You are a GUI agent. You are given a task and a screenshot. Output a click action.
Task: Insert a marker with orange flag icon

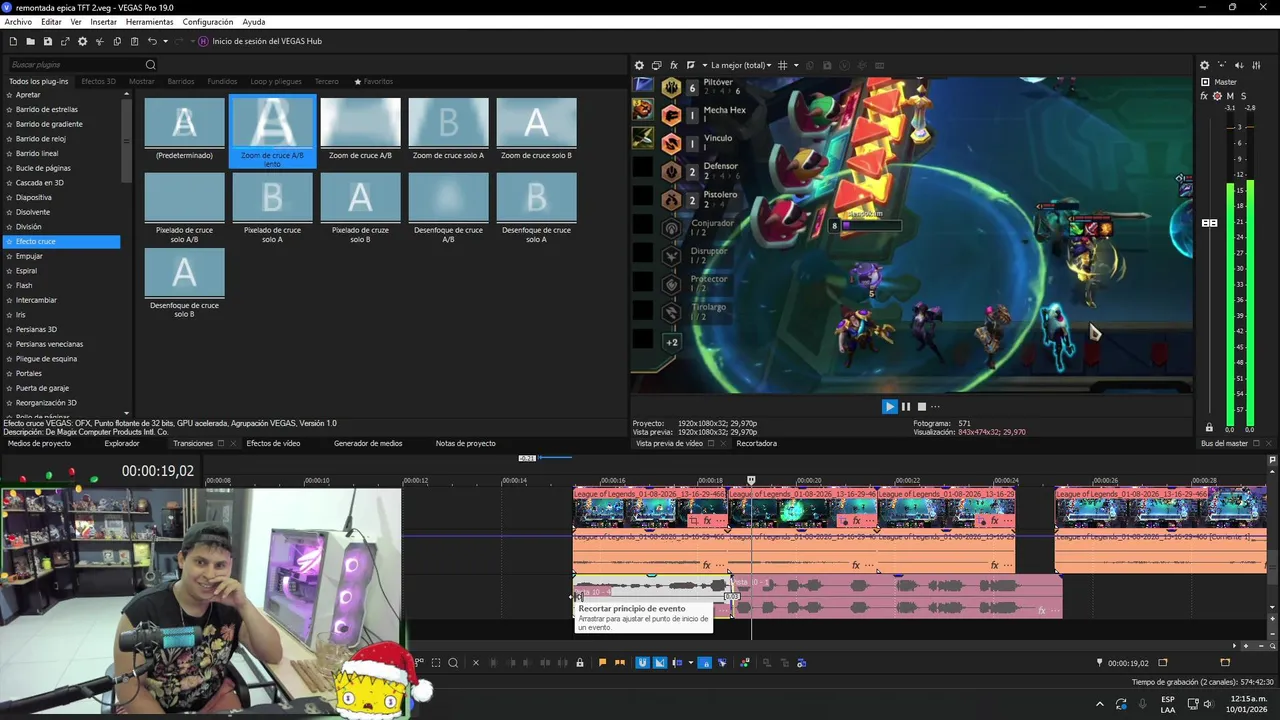[x=602, y=663]
